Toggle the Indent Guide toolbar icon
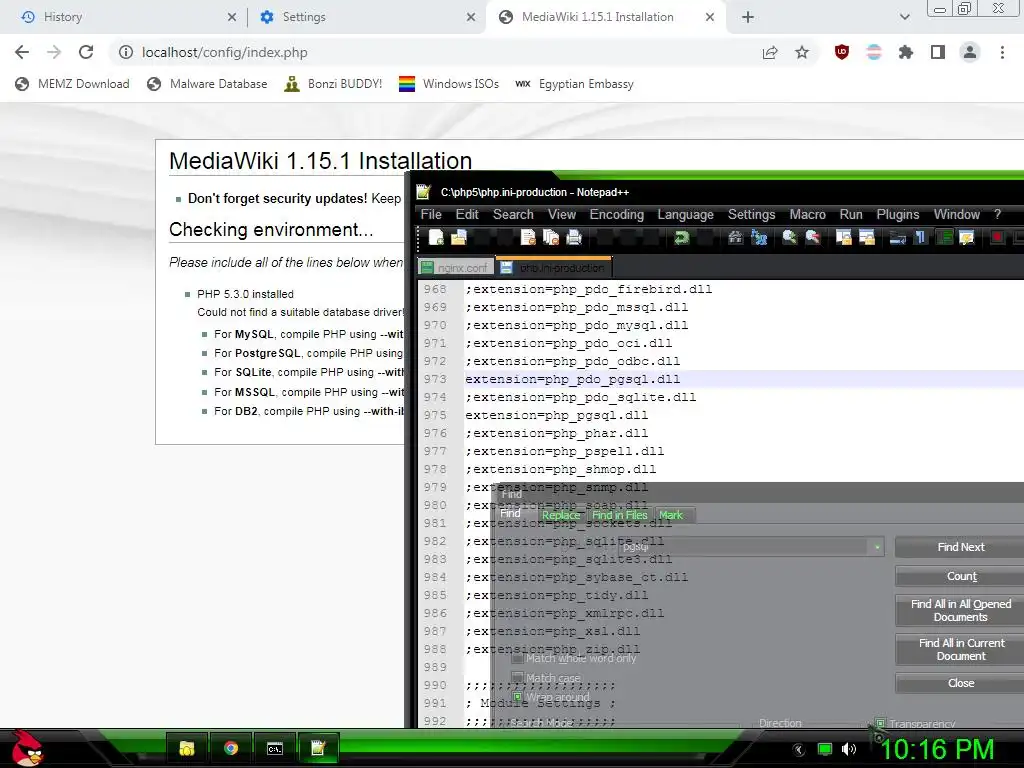1024x768 pixels. point(944,238)
